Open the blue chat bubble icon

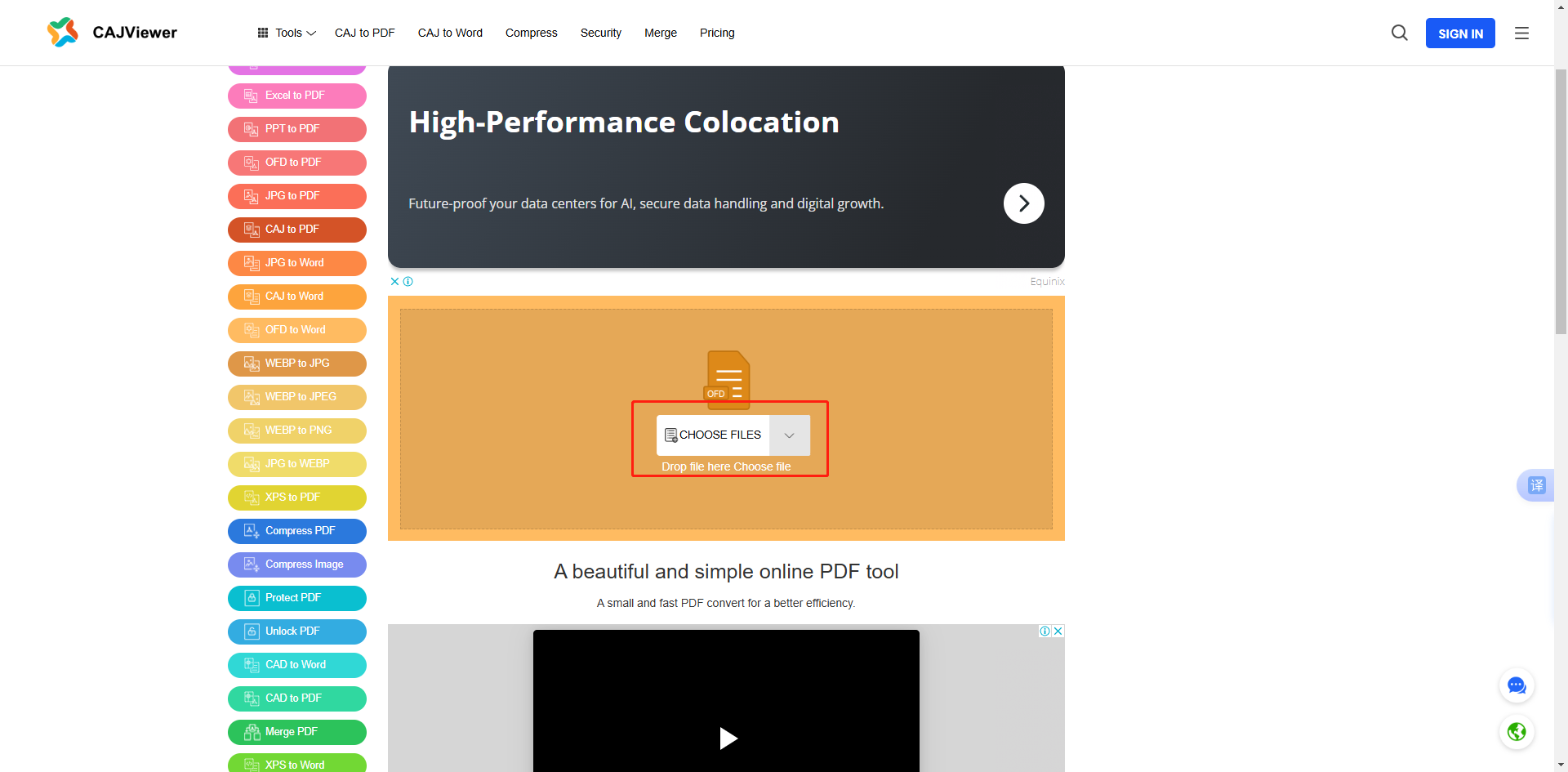coord(1517,685)
